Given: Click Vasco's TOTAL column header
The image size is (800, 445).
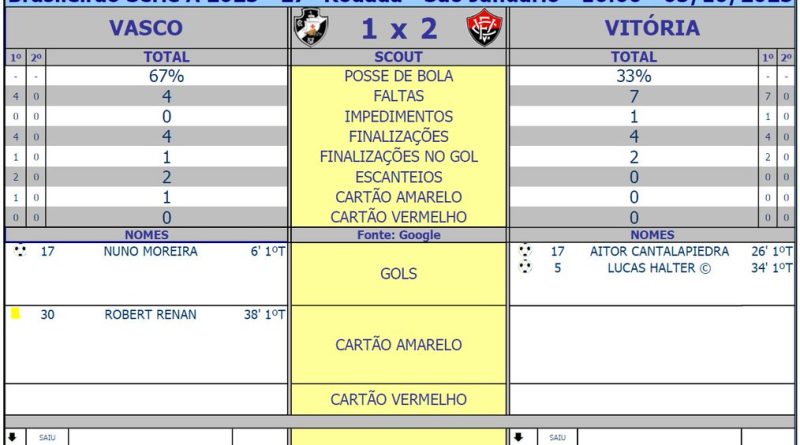Looking at the screenshot, I should click(x=166, y=57).
